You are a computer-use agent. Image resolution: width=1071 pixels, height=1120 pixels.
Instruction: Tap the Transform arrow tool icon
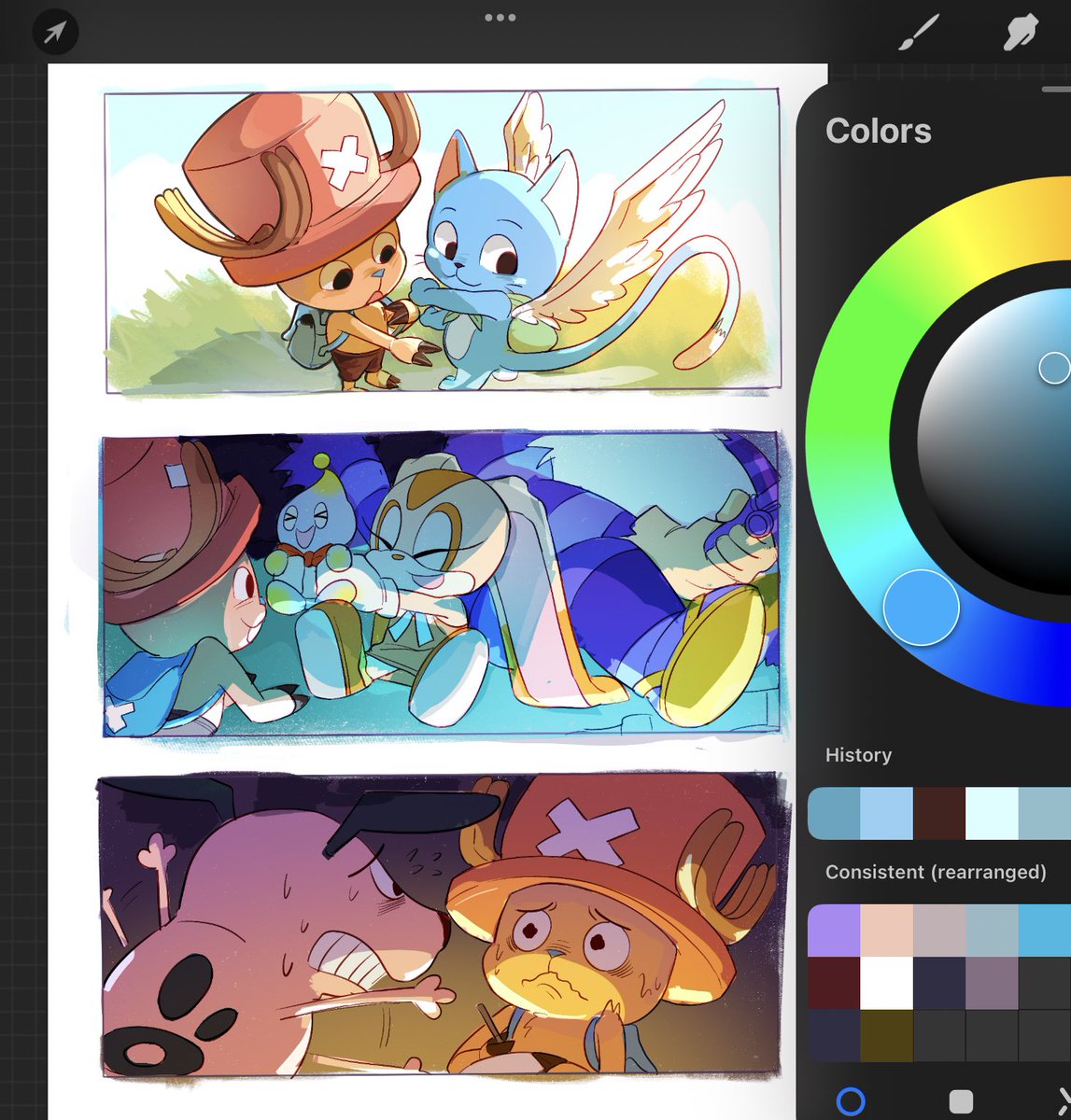point(55,33)
